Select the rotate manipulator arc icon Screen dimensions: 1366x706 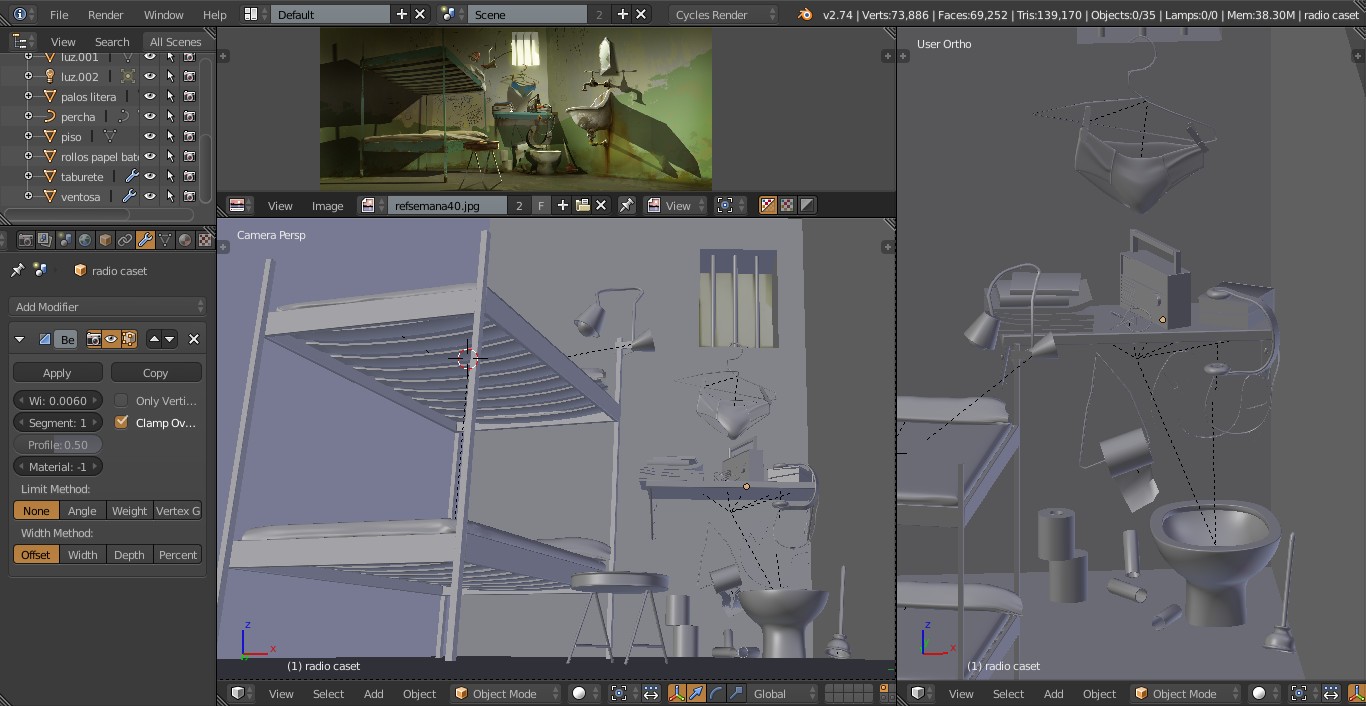716,693
